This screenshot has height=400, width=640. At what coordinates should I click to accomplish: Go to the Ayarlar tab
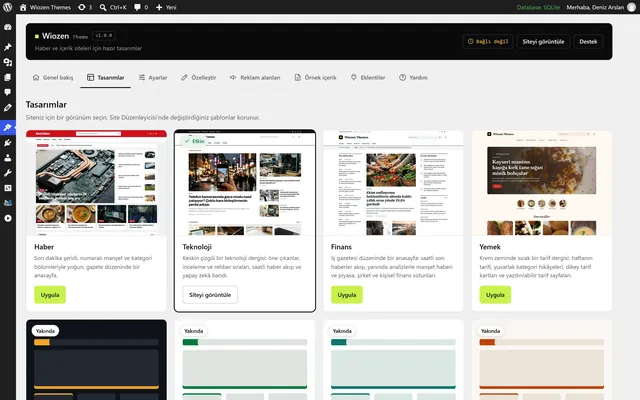click(x=153, y=78)
